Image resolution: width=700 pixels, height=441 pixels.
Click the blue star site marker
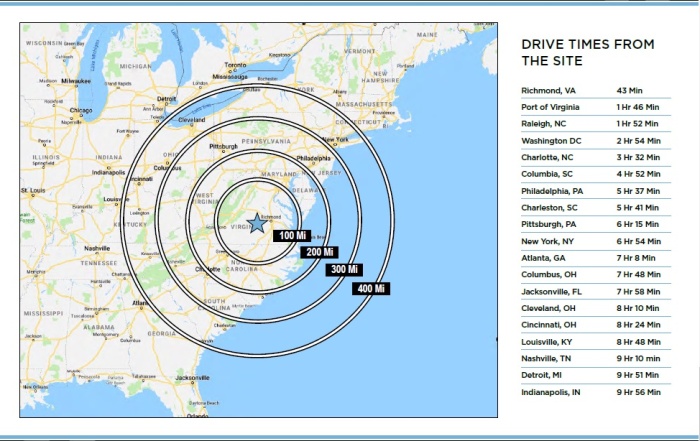click(257, 223)
